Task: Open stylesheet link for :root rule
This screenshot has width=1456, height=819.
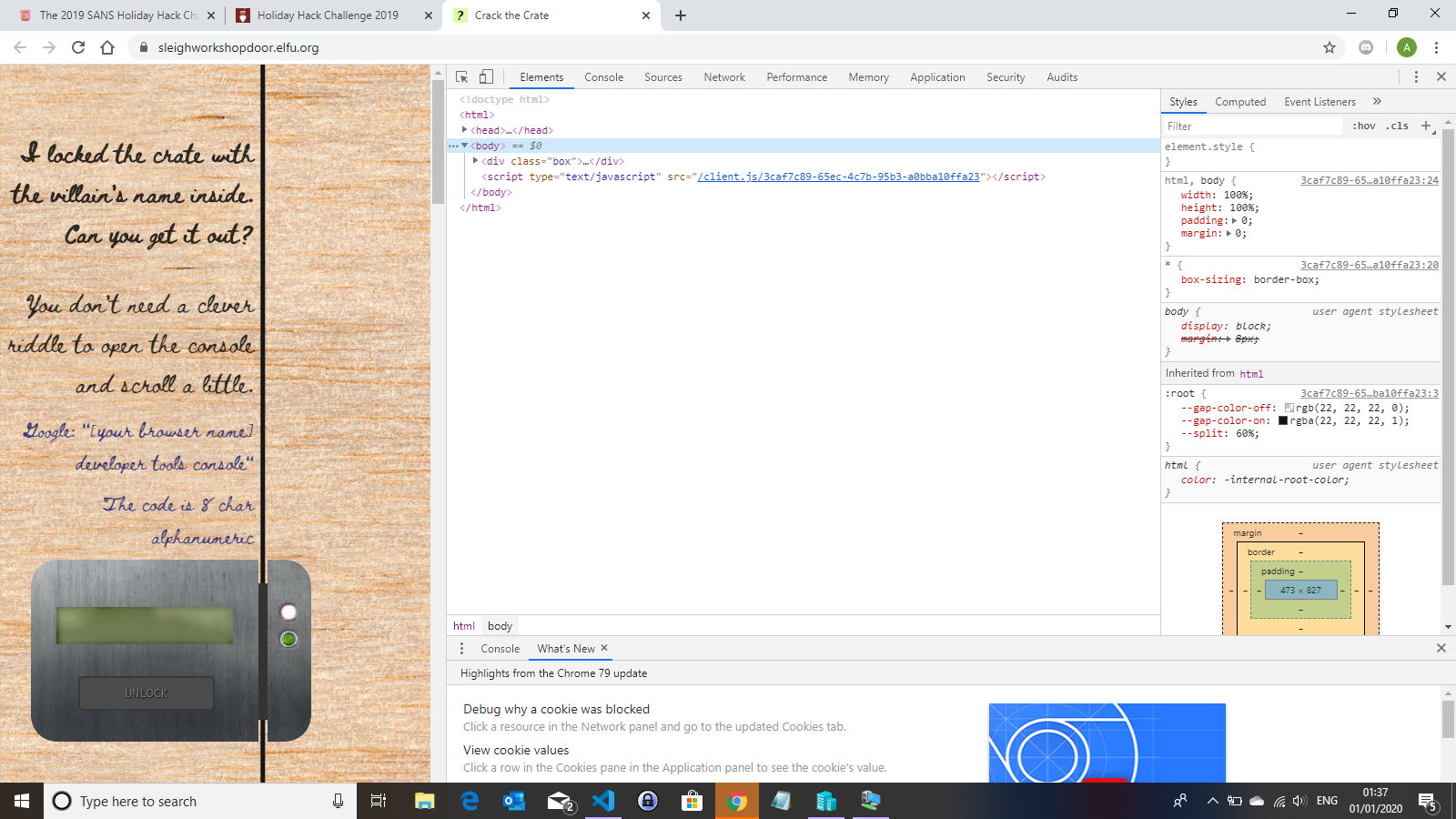Action: coord(1370,393)
